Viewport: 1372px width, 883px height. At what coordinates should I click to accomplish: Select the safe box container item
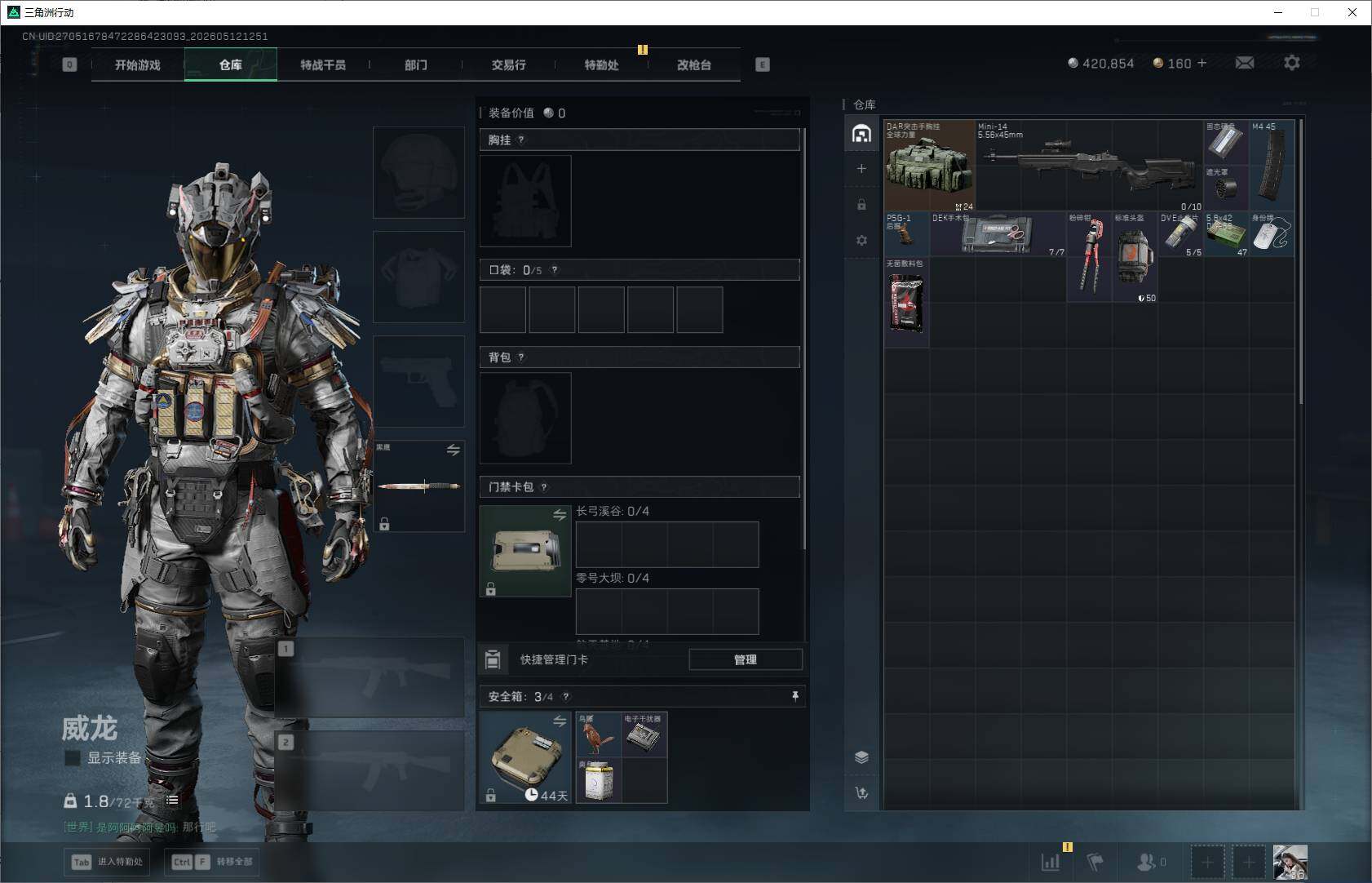[x=525, y=757]
